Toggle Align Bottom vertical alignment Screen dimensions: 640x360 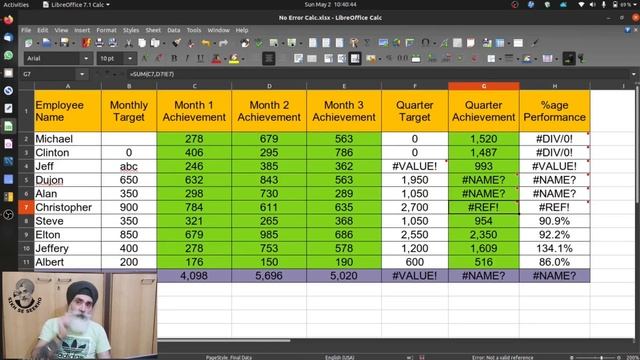[x=355, y=59]
